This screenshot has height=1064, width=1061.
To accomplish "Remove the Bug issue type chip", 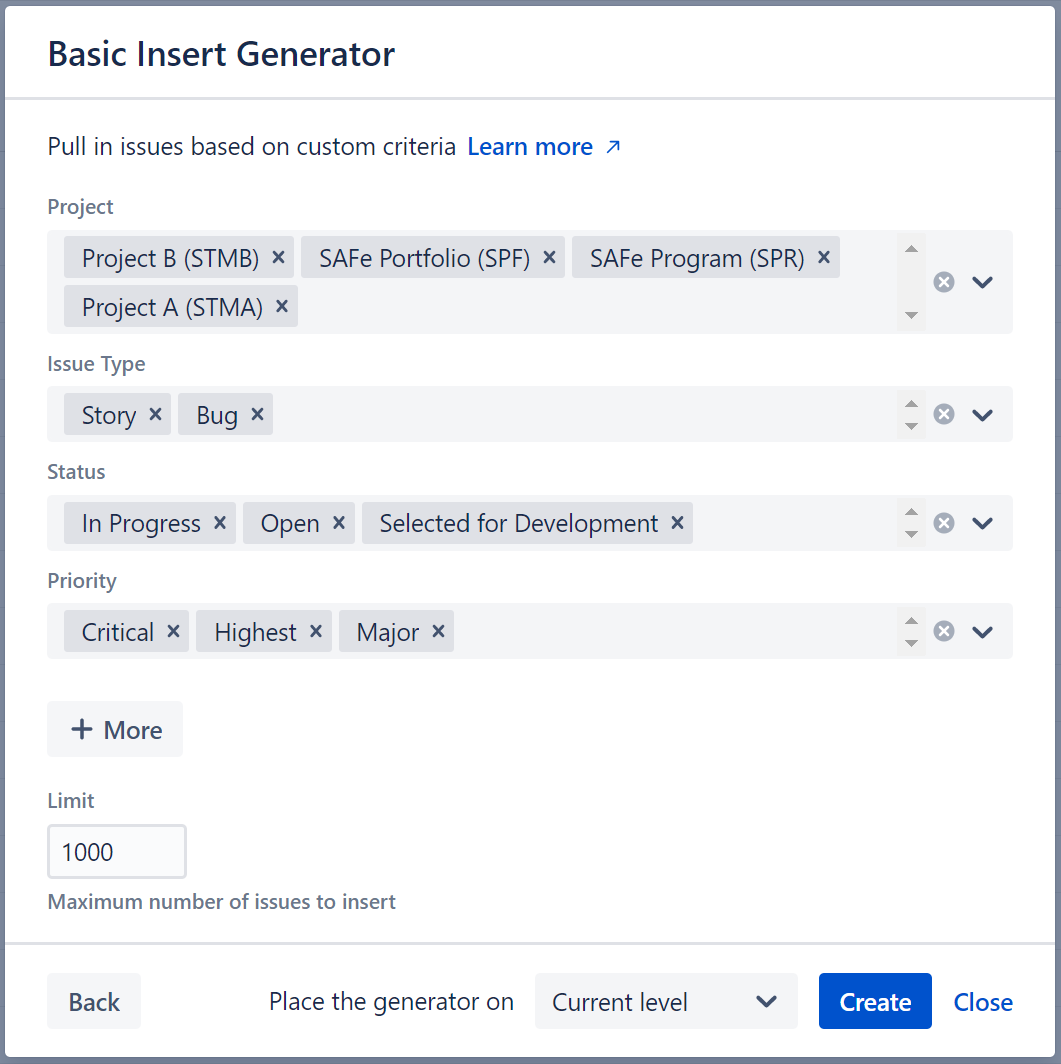I will click(256, 414).
